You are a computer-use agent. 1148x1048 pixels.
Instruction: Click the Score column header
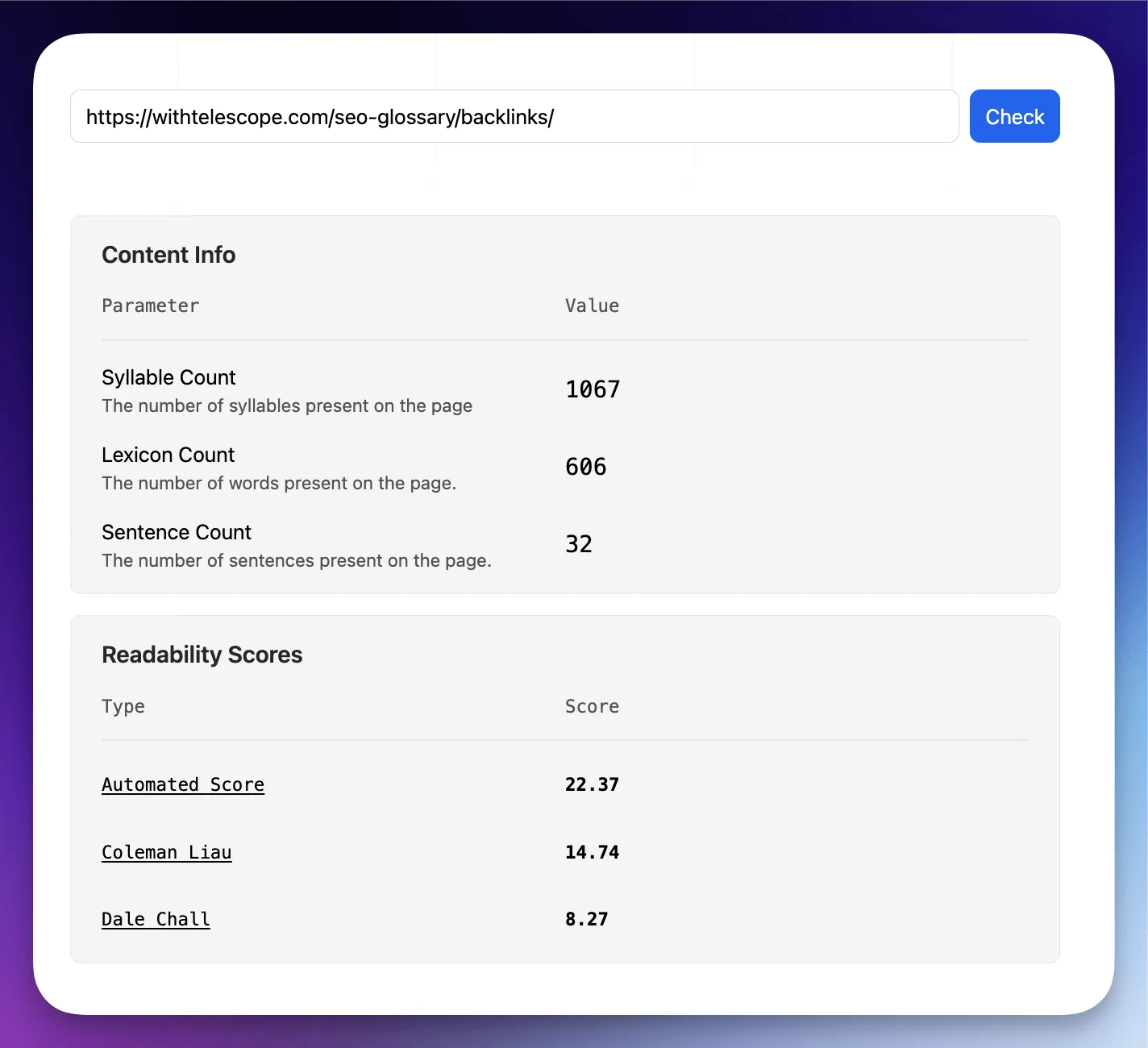[592, 706]
